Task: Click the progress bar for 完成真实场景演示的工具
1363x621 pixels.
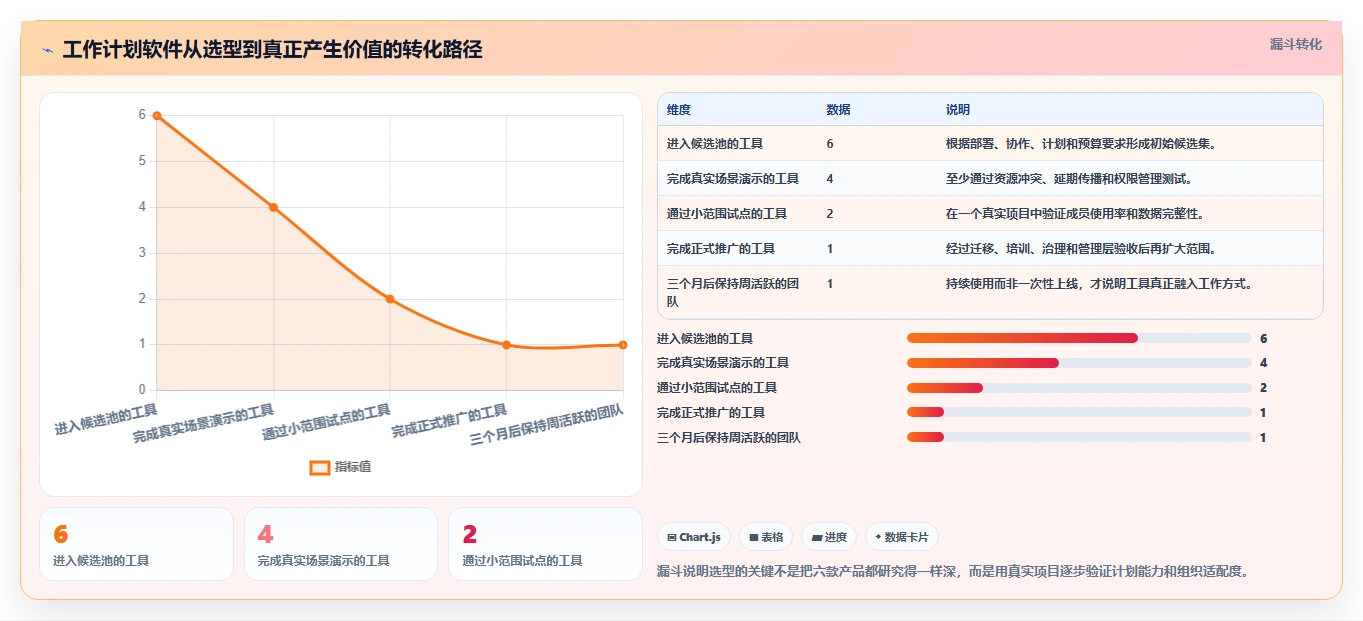Action: [1079, 363]
